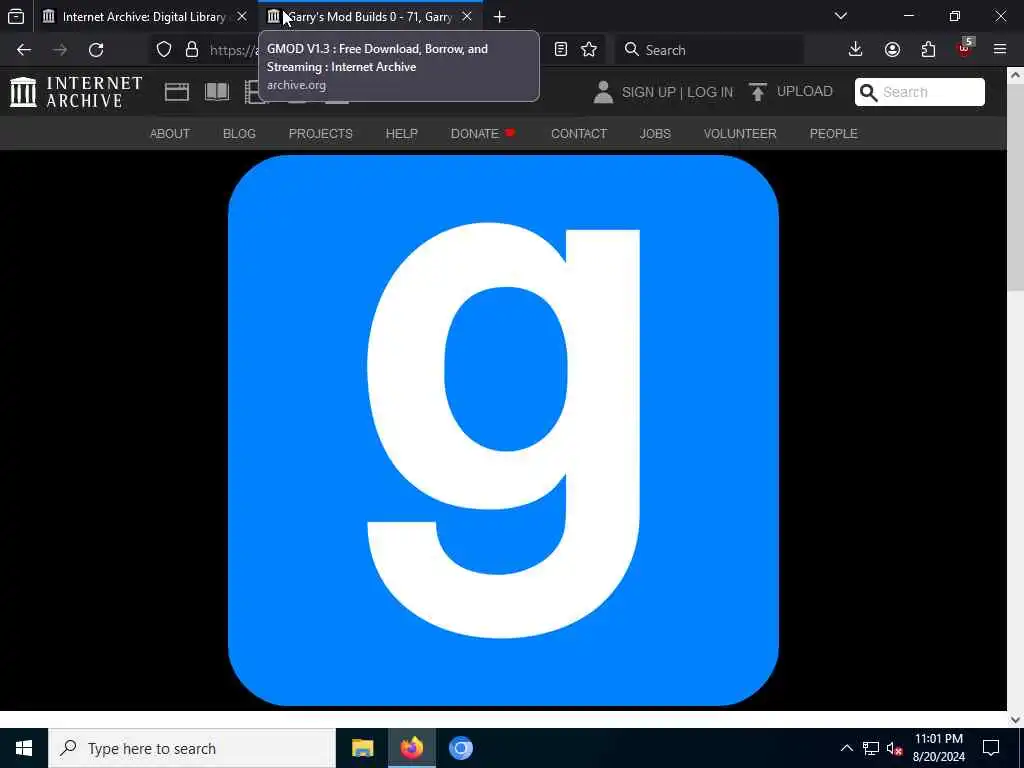Click the upload arrow icon
Image resolution: width=1024 pixels, height=768 pixels.
(758, 92)
